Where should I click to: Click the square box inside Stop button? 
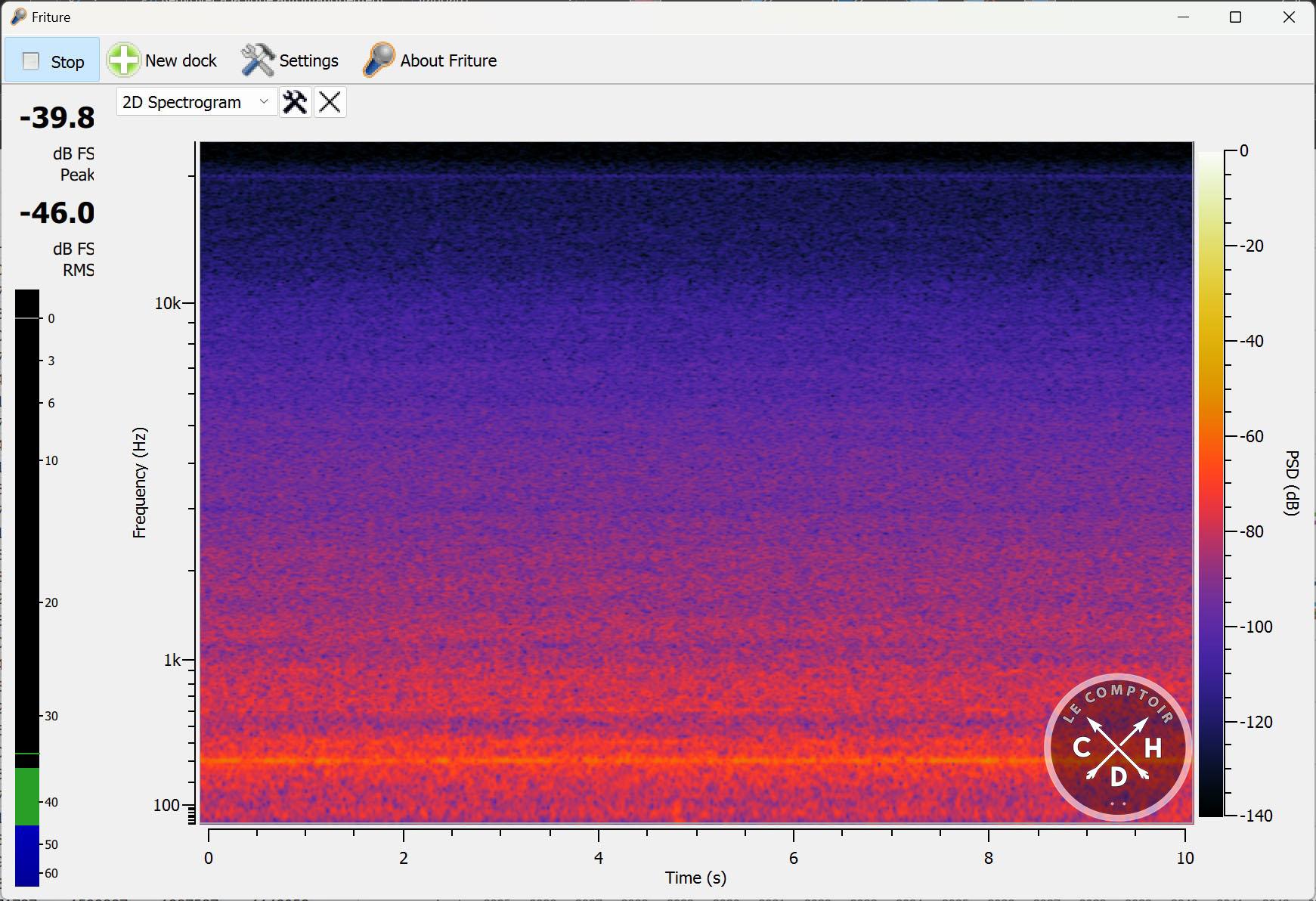tap(31, 61)
